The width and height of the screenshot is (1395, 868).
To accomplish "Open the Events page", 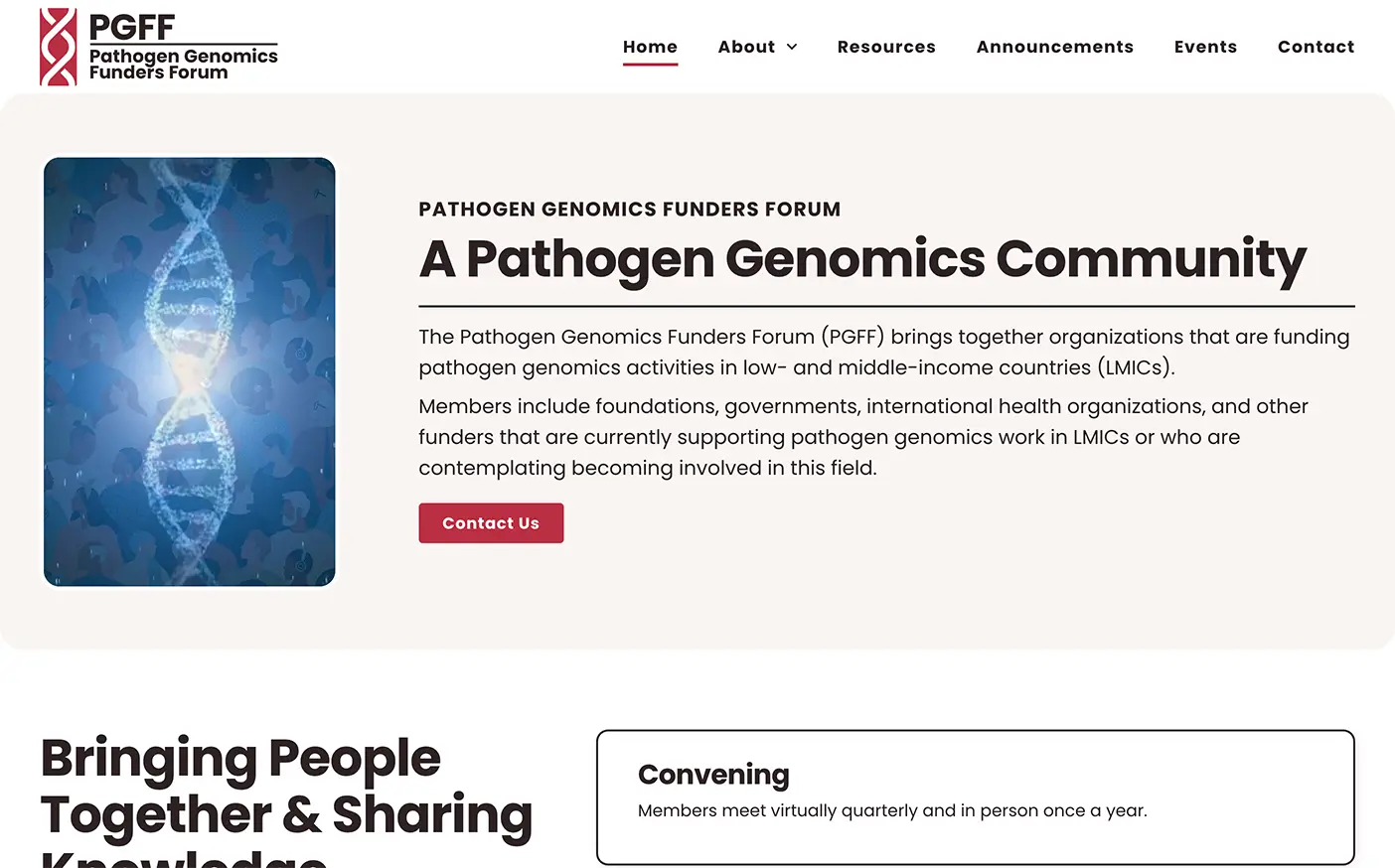I will [1205, 47].
